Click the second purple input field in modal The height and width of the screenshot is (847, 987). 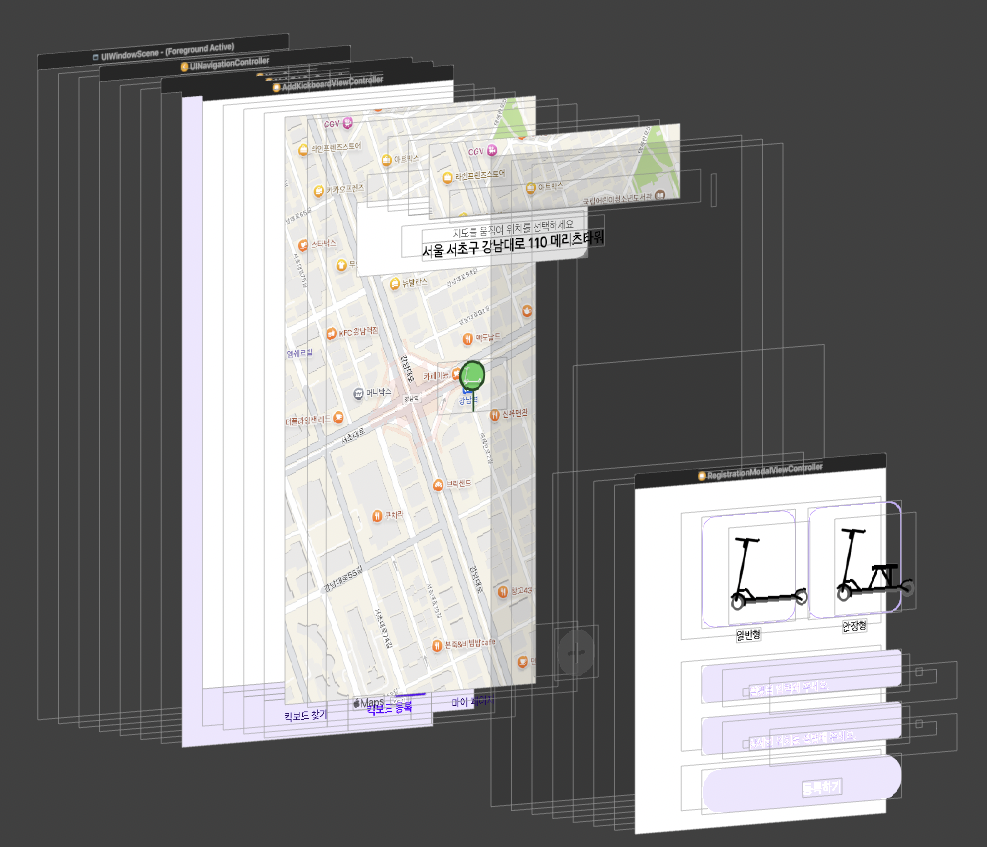click(x=801, y=729)
